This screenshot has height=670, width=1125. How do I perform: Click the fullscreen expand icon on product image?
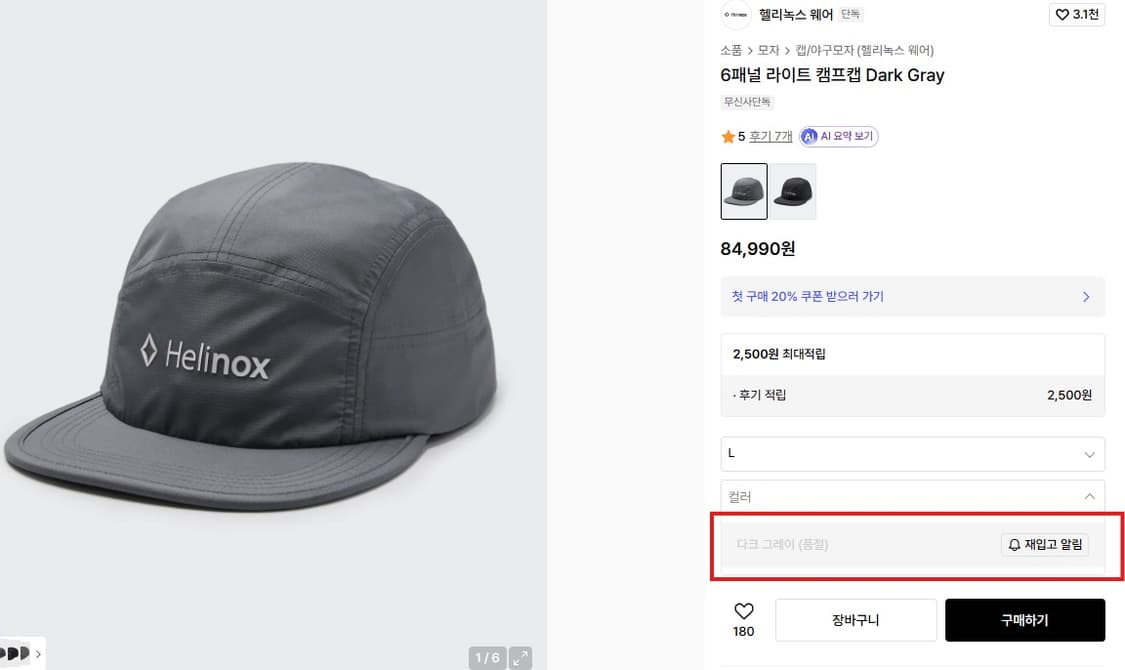point(520,656)
